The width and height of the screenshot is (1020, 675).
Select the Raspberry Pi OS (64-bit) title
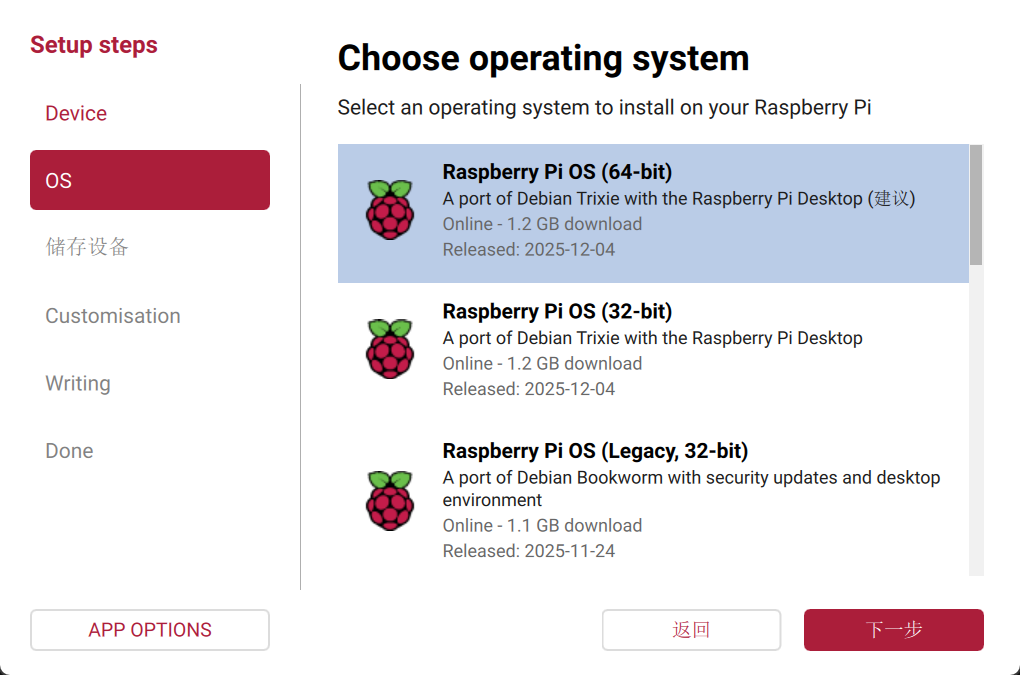(x=557, y=172)
